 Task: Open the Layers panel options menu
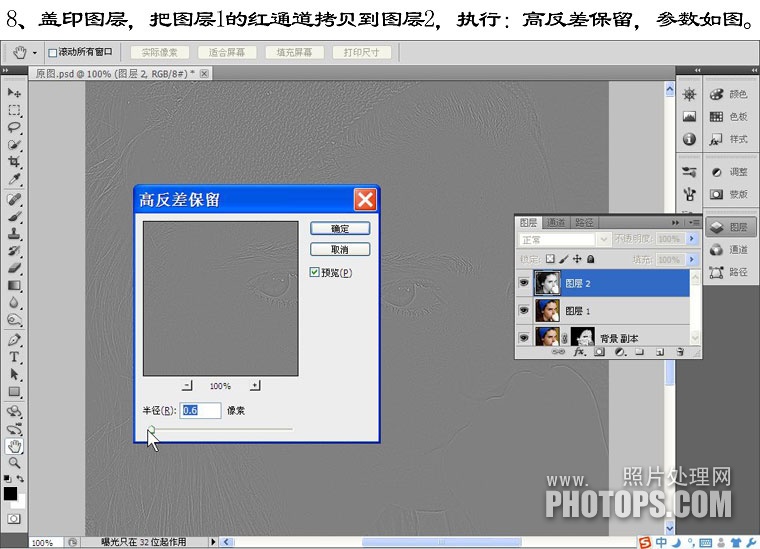(x=694, y=222)
